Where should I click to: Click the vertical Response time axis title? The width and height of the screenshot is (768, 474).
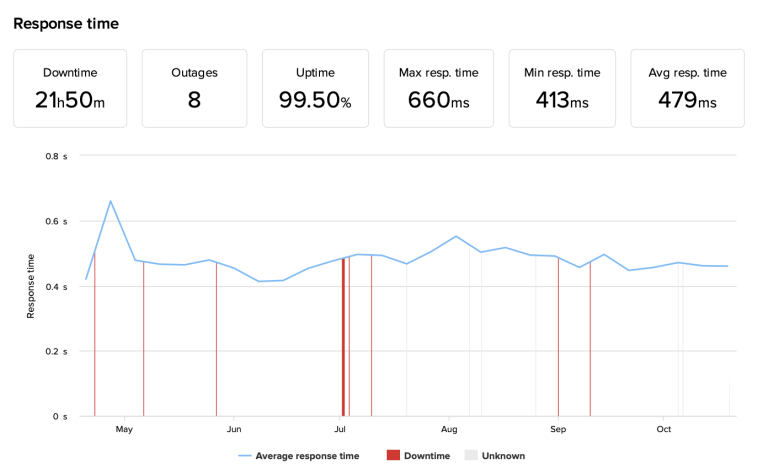[x=30, y=286]
